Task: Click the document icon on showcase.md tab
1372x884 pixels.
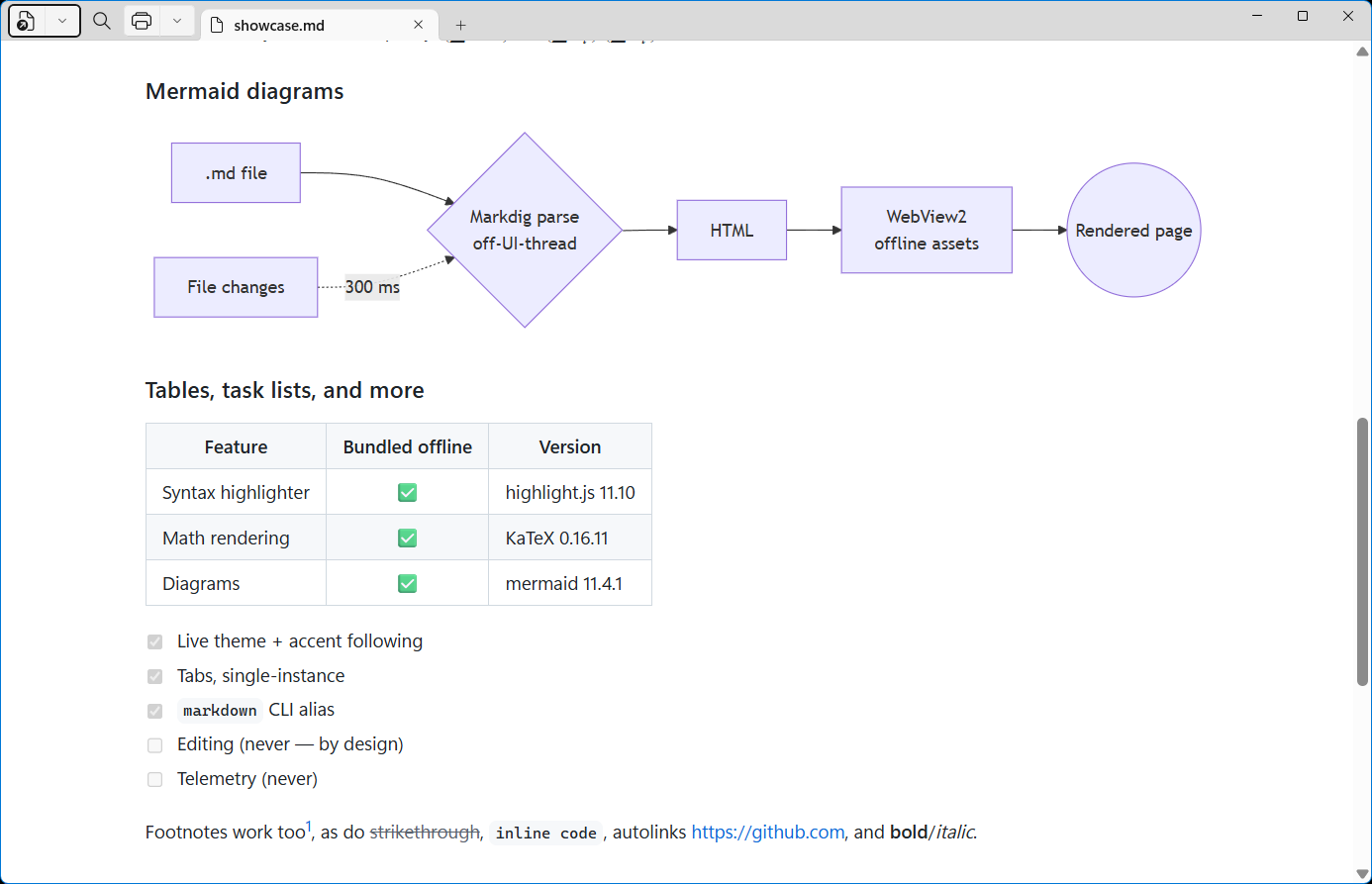Action: point(218,25)
